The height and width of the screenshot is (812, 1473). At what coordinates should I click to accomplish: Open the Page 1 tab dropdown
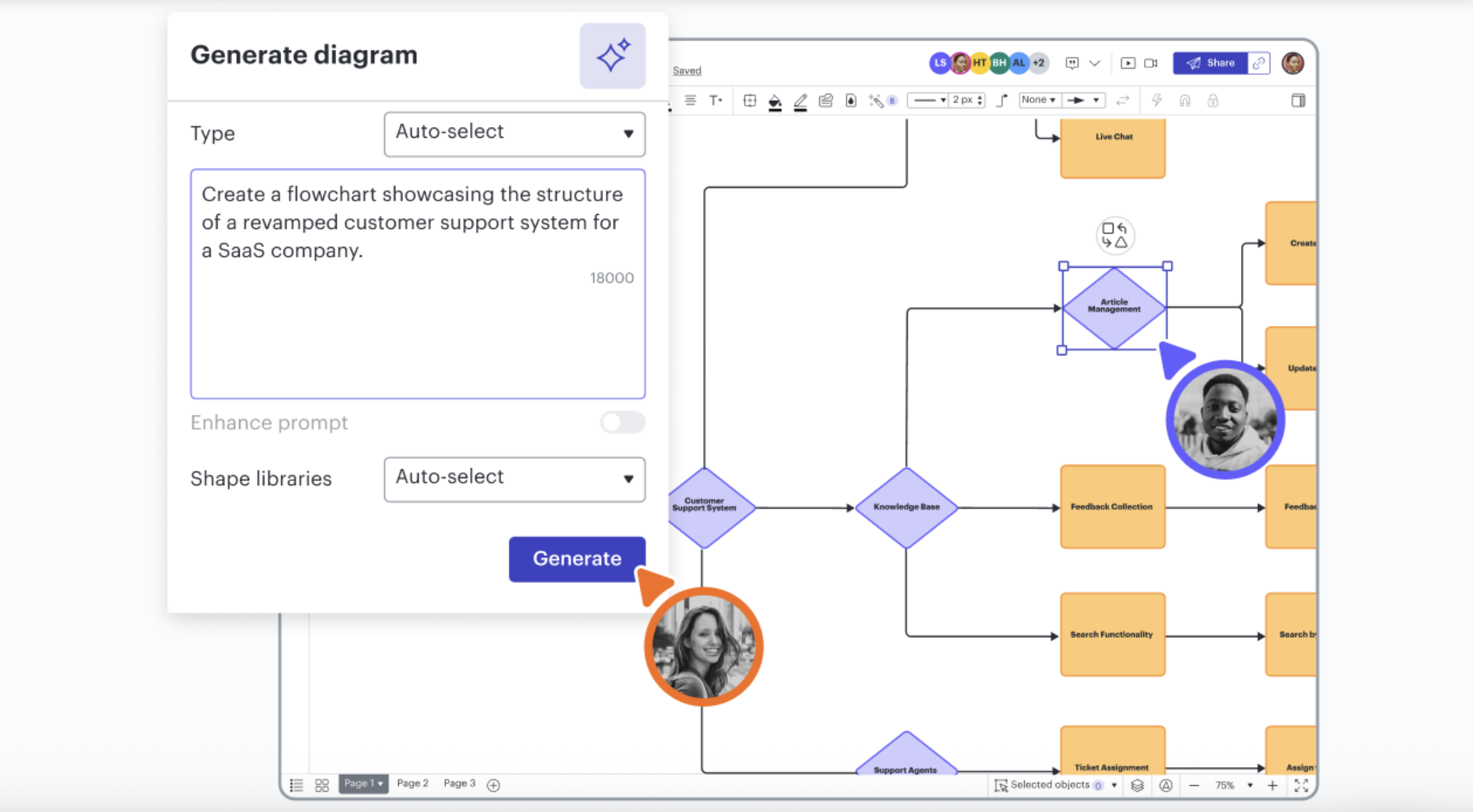(x=363, y=784)
